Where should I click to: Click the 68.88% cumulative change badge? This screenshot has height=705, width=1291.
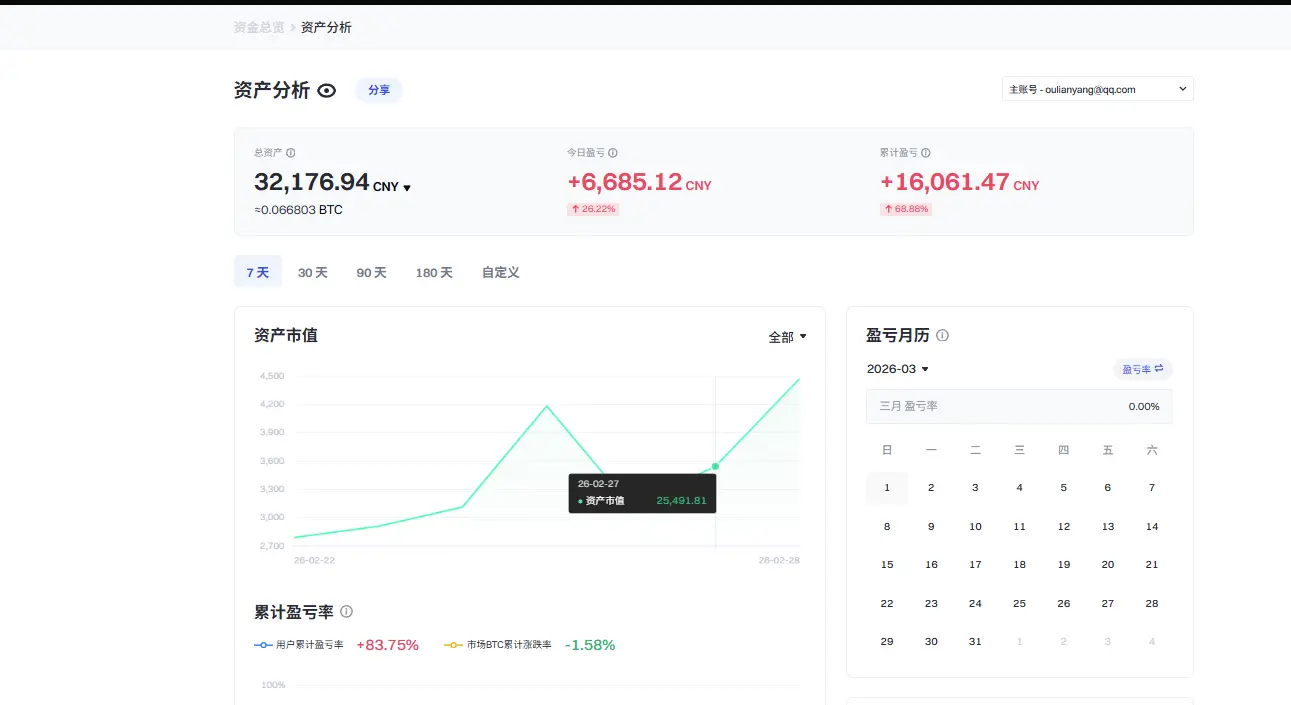point(906,209)
